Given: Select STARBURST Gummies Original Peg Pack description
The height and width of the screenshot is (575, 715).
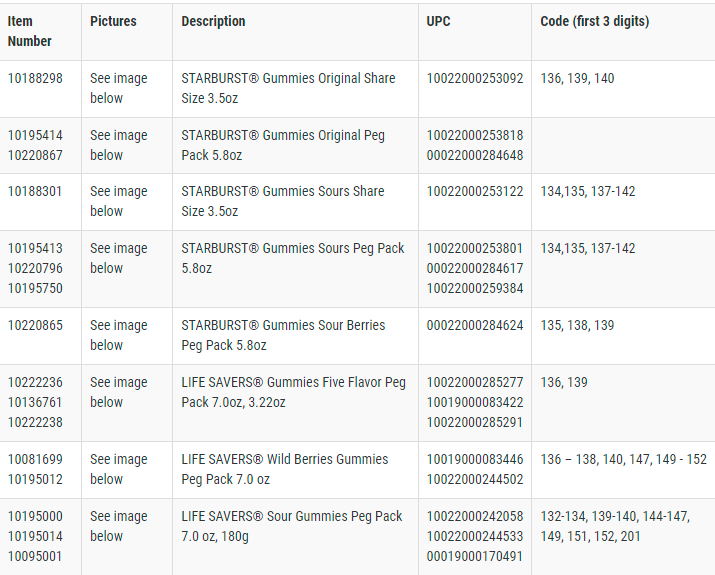Looking at the screenshot, I should point(283,145).
